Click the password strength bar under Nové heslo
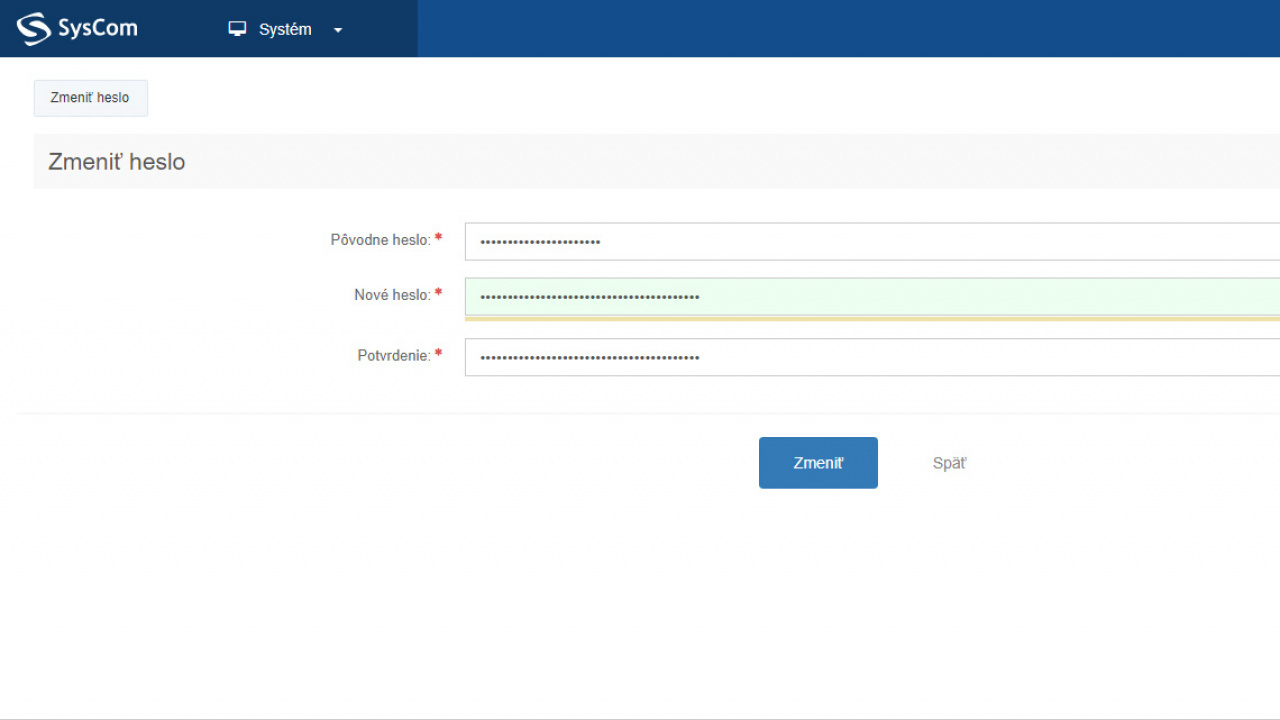Screen dimensions: 1280x720 870,319
